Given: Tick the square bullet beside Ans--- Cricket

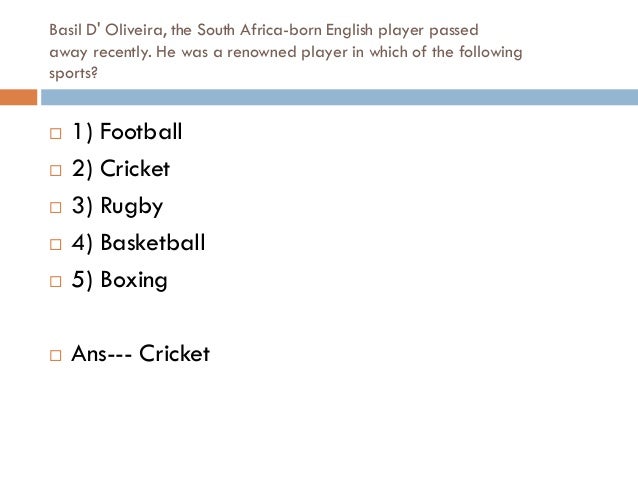Looking at the screenshot, I should pos(55,355).
